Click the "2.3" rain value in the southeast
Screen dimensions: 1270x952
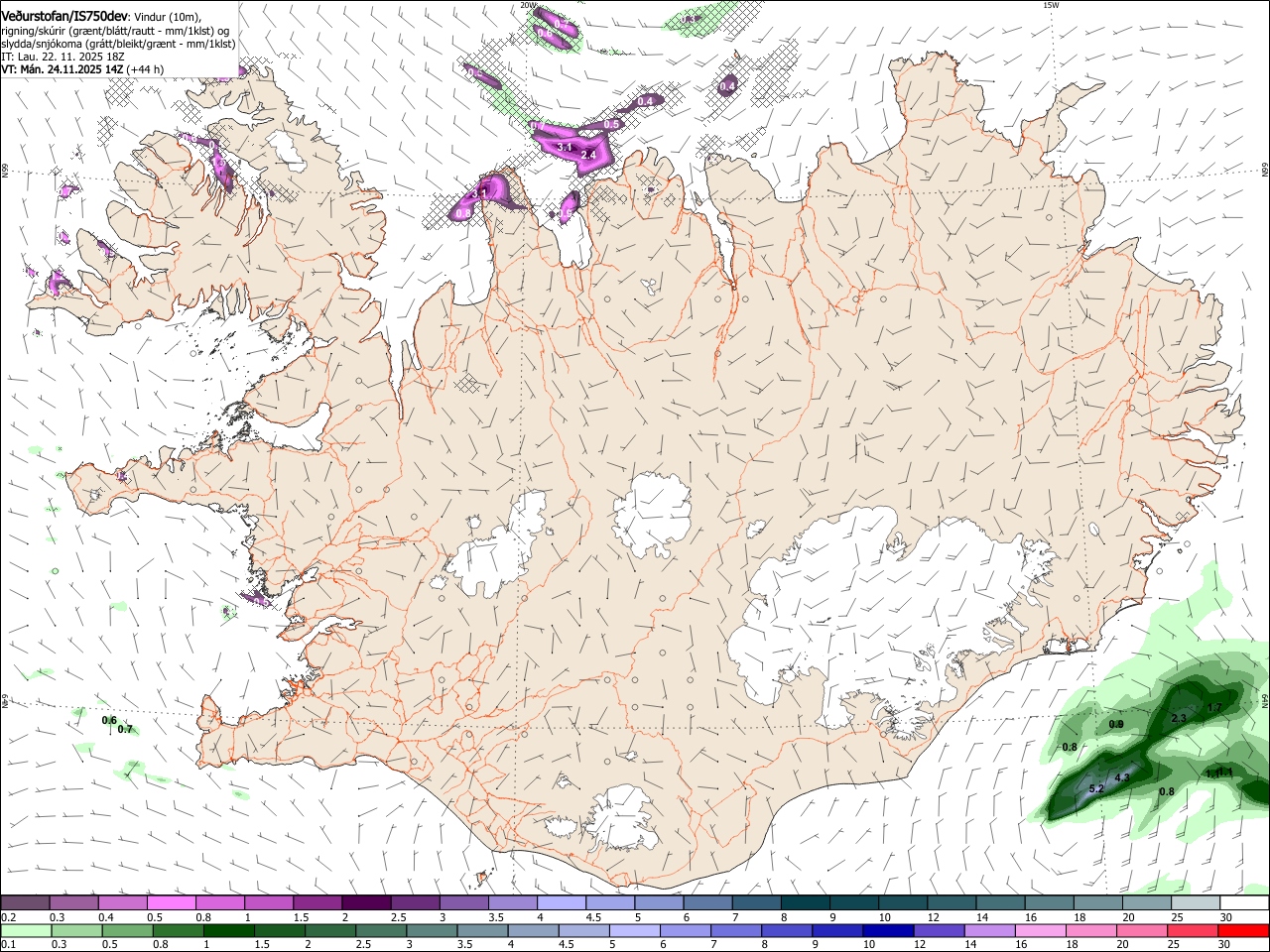[1179, 719]
